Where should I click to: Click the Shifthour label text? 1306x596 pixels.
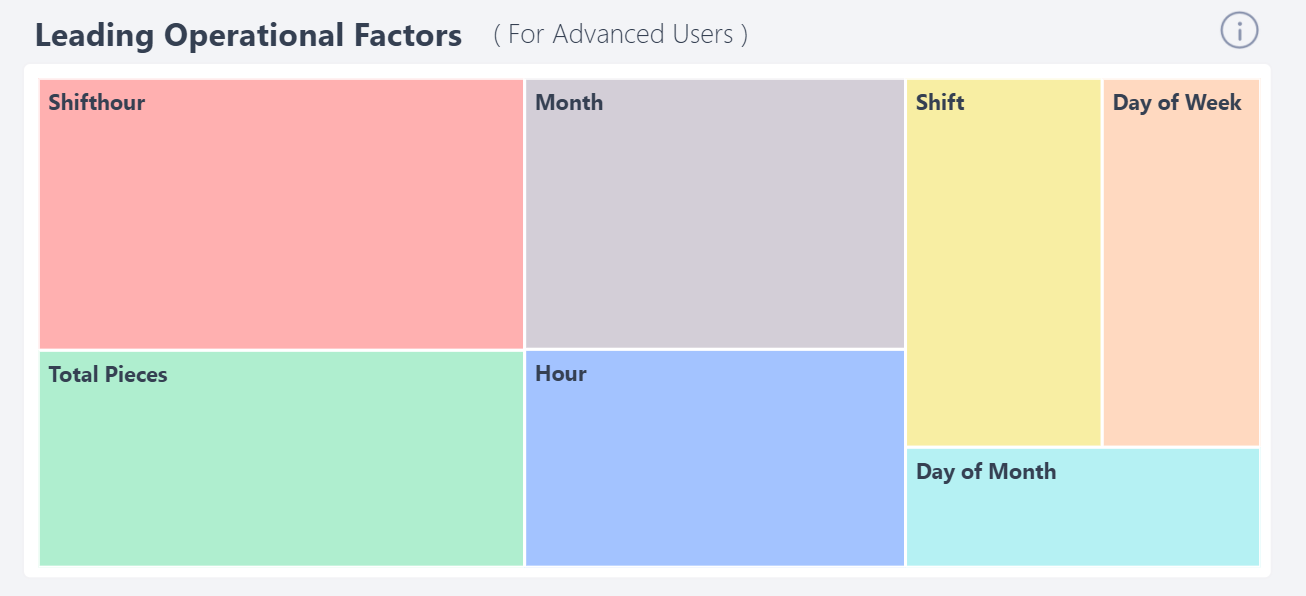(x=95, y=102)
